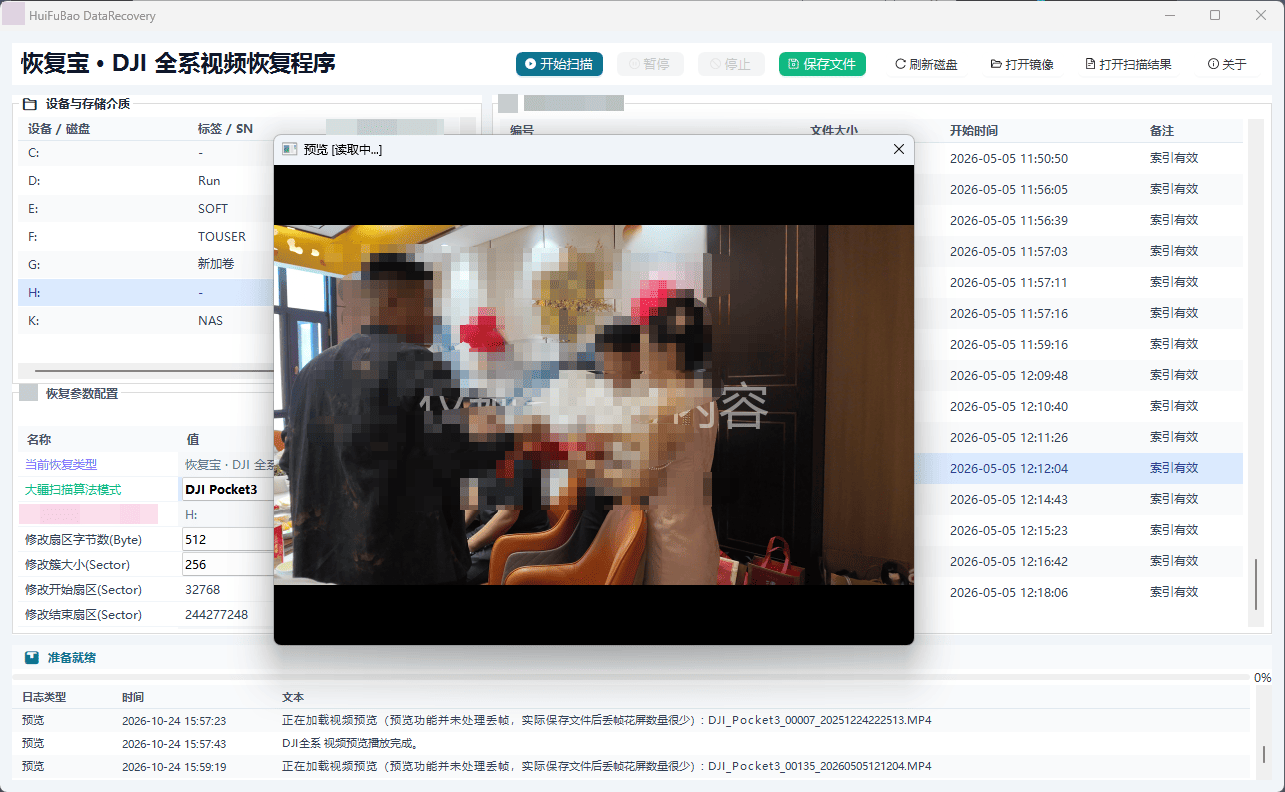Viewport: 1285px width, 792px height.
Task: Click the 保存文件 save button
Action: [x=822, y=64]
